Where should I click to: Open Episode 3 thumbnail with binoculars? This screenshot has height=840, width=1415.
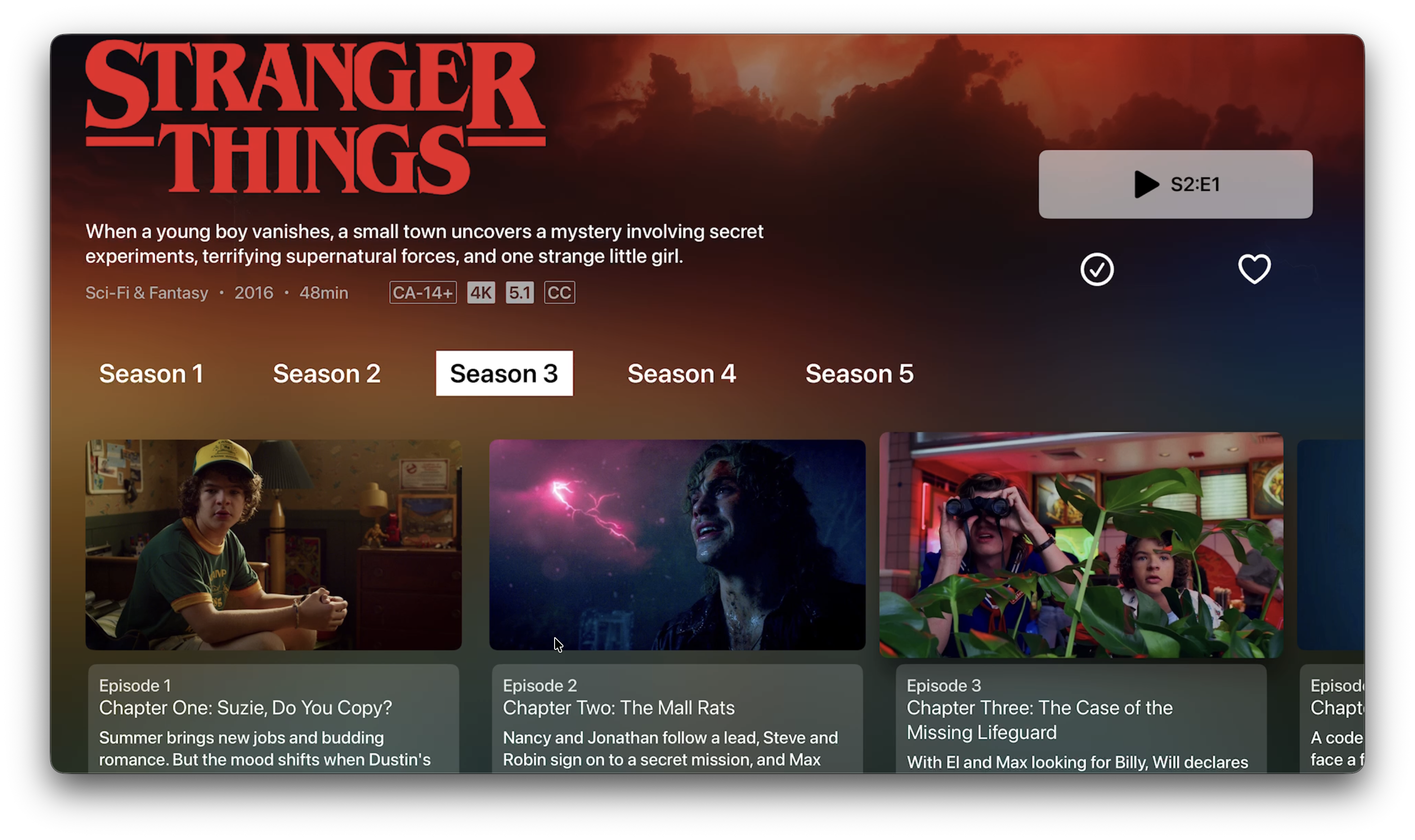pos(1081,545)
